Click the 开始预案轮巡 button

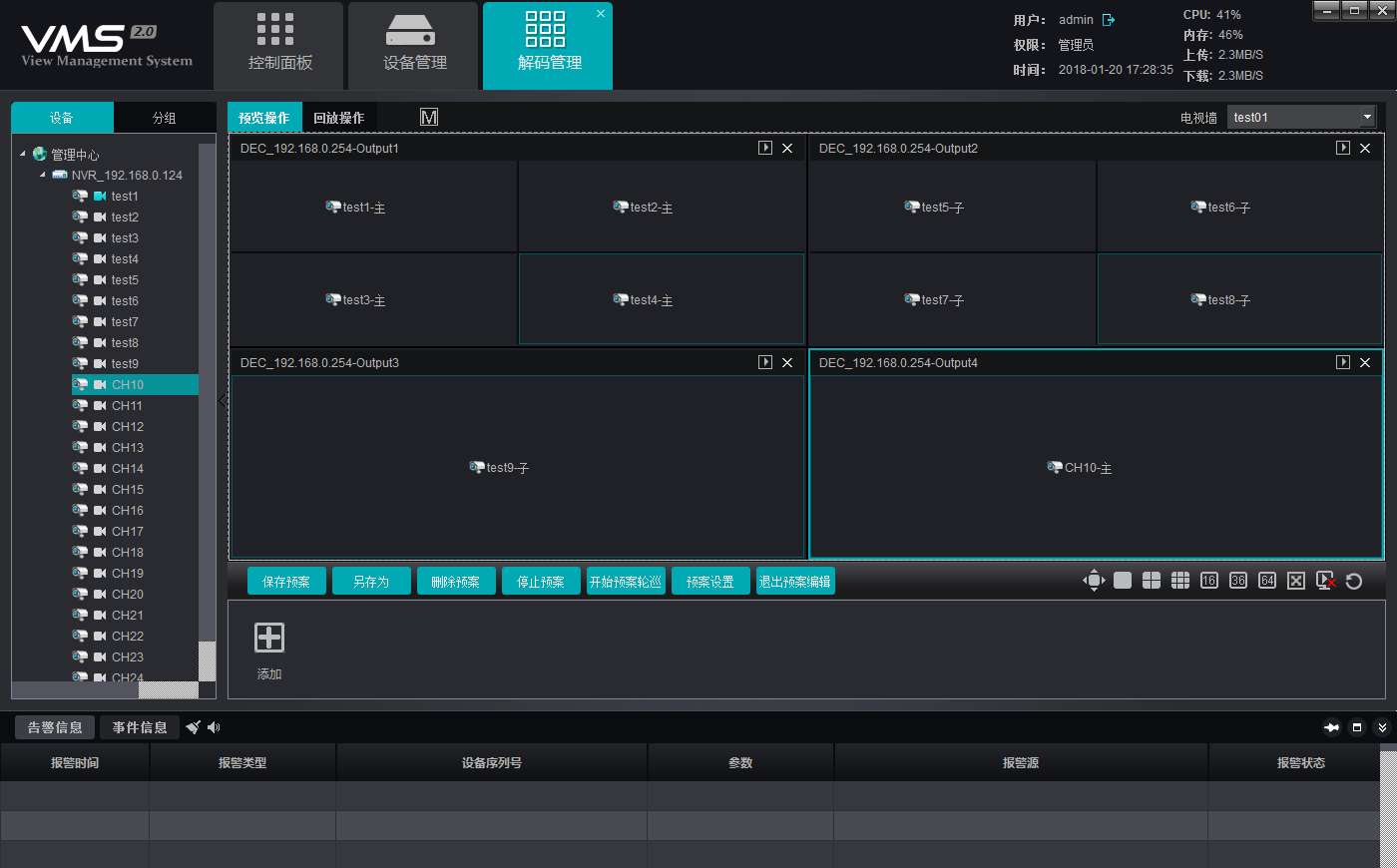click(x=626, y=582)
